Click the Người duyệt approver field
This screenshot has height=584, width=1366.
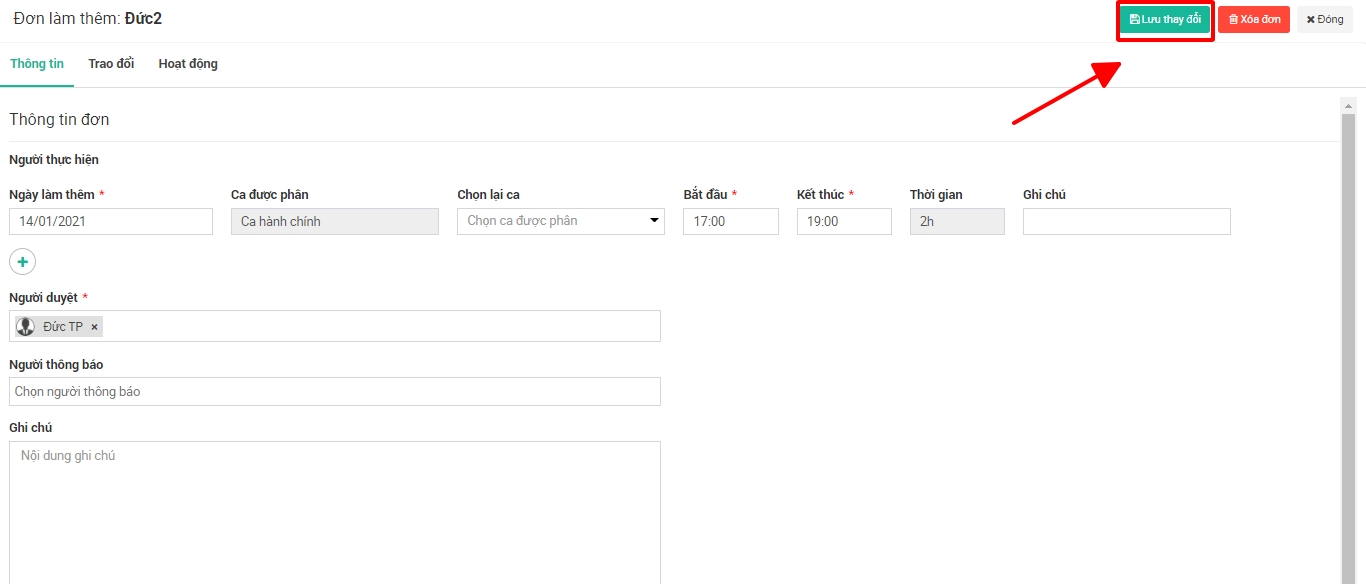point(380,326)
